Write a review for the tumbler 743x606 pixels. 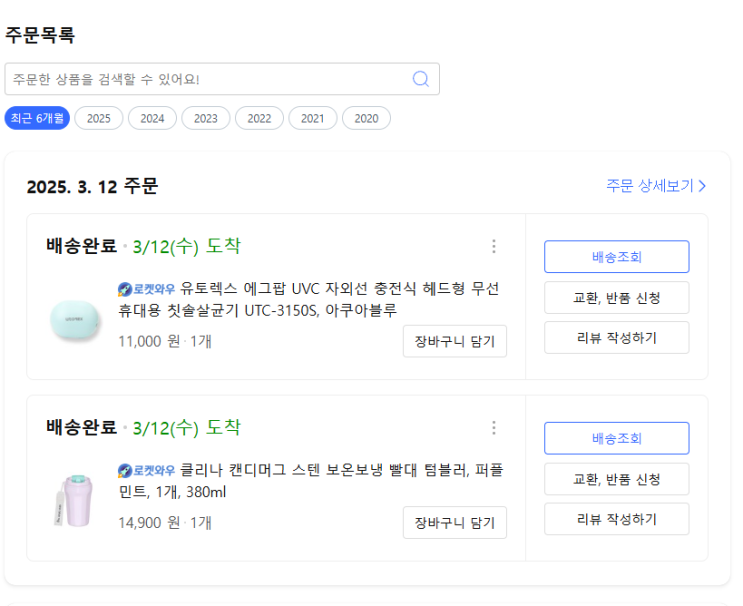tap(616, 519)
